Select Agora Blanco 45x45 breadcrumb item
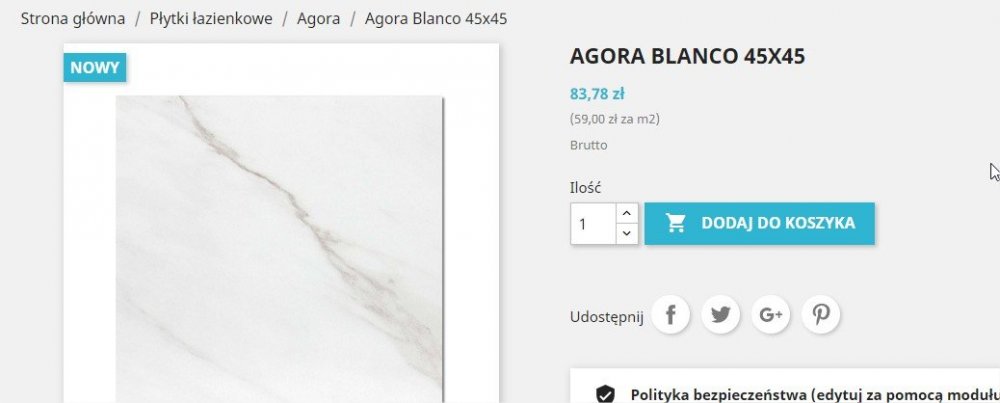Viewport: 1000px width, 403px height. (x=436, y=18)
